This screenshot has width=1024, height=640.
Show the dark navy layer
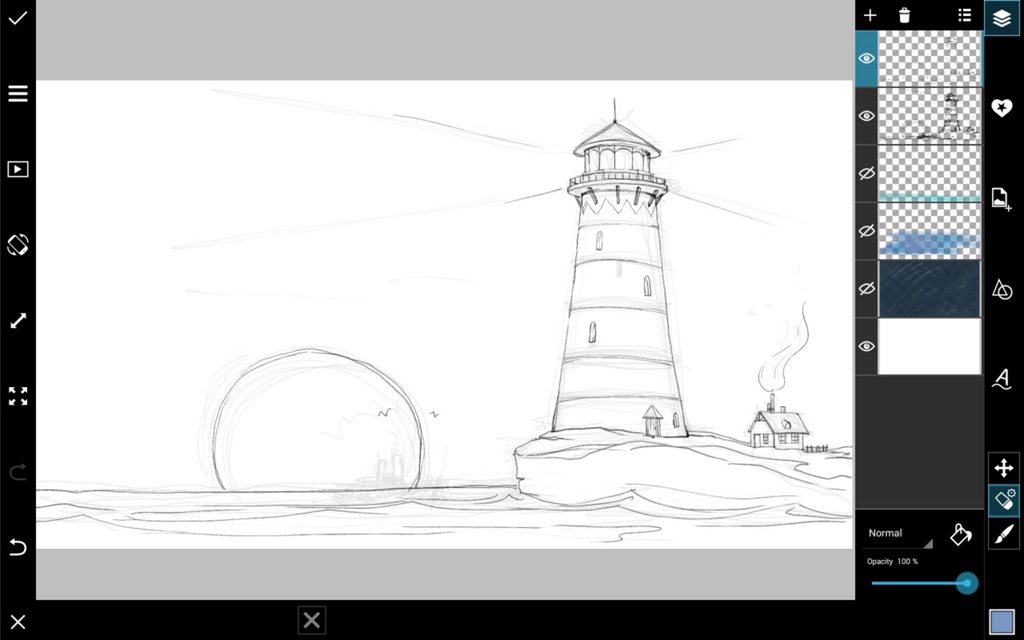click(867, 289)
